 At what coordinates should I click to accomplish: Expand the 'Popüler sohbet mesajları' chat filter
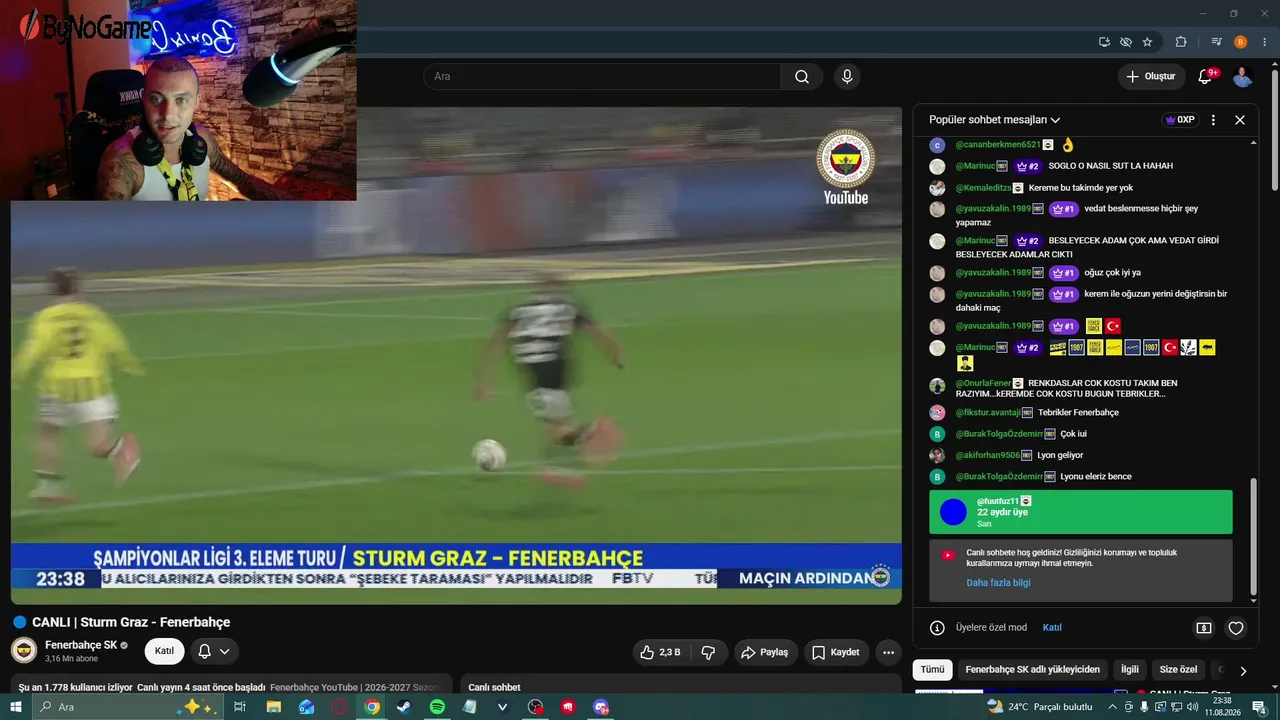click(994, 120)
